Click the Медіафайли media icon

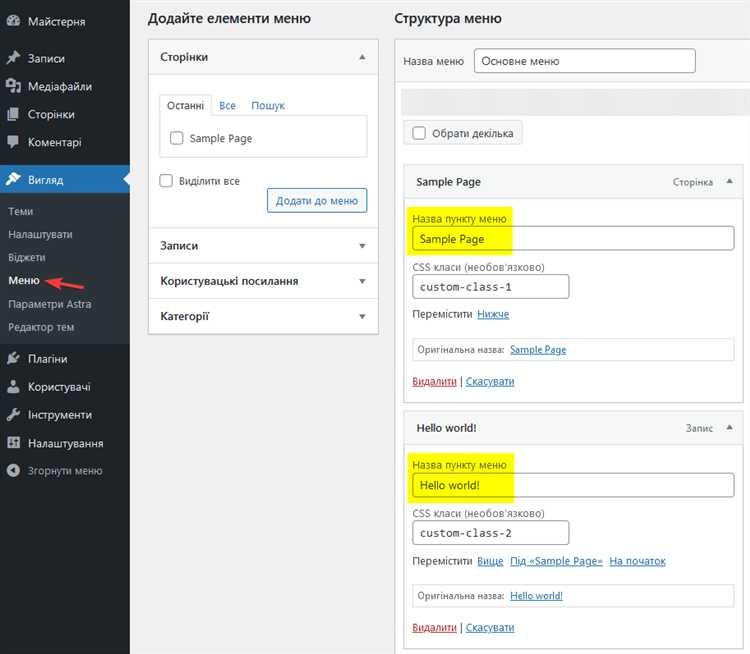pos(13,87)
